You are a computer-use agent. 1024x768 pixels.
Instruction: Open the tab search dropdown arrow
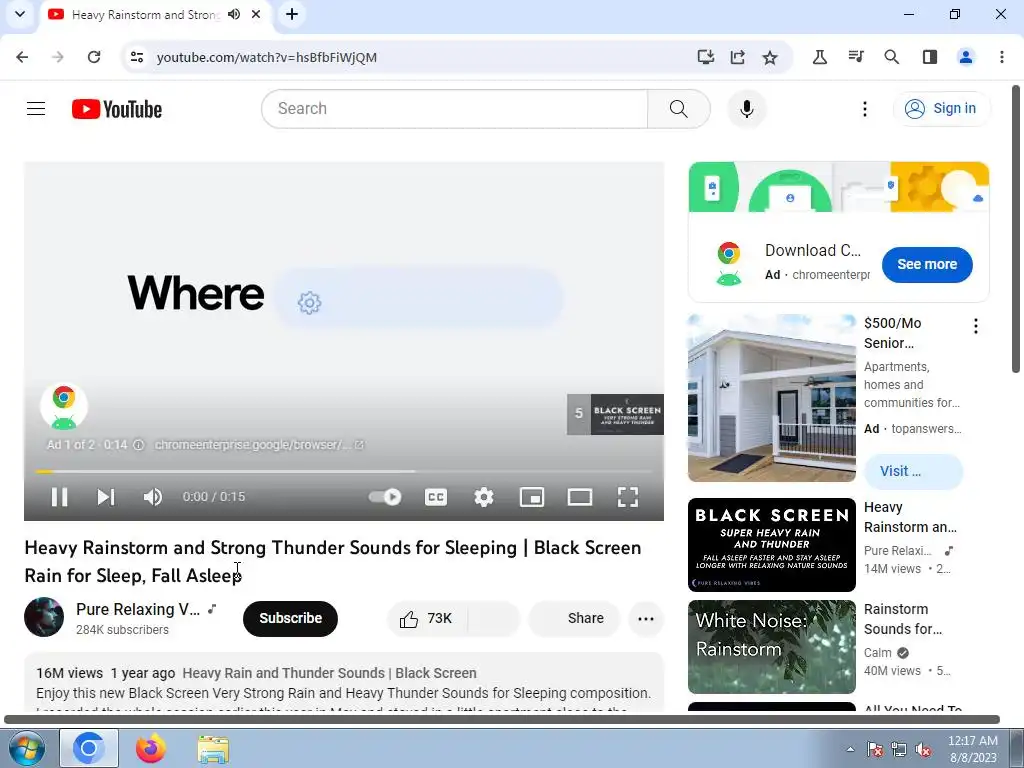coord(20,14)
